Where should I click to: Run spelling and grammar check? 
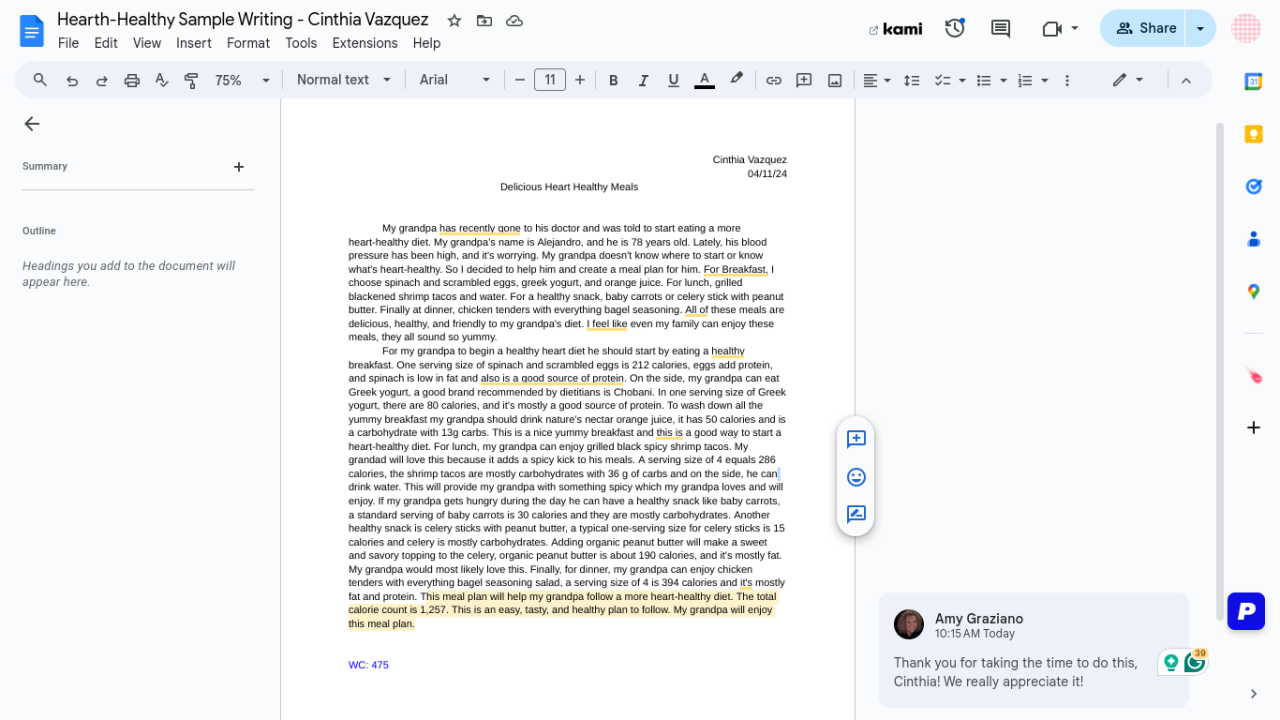[x=161, y=80]
